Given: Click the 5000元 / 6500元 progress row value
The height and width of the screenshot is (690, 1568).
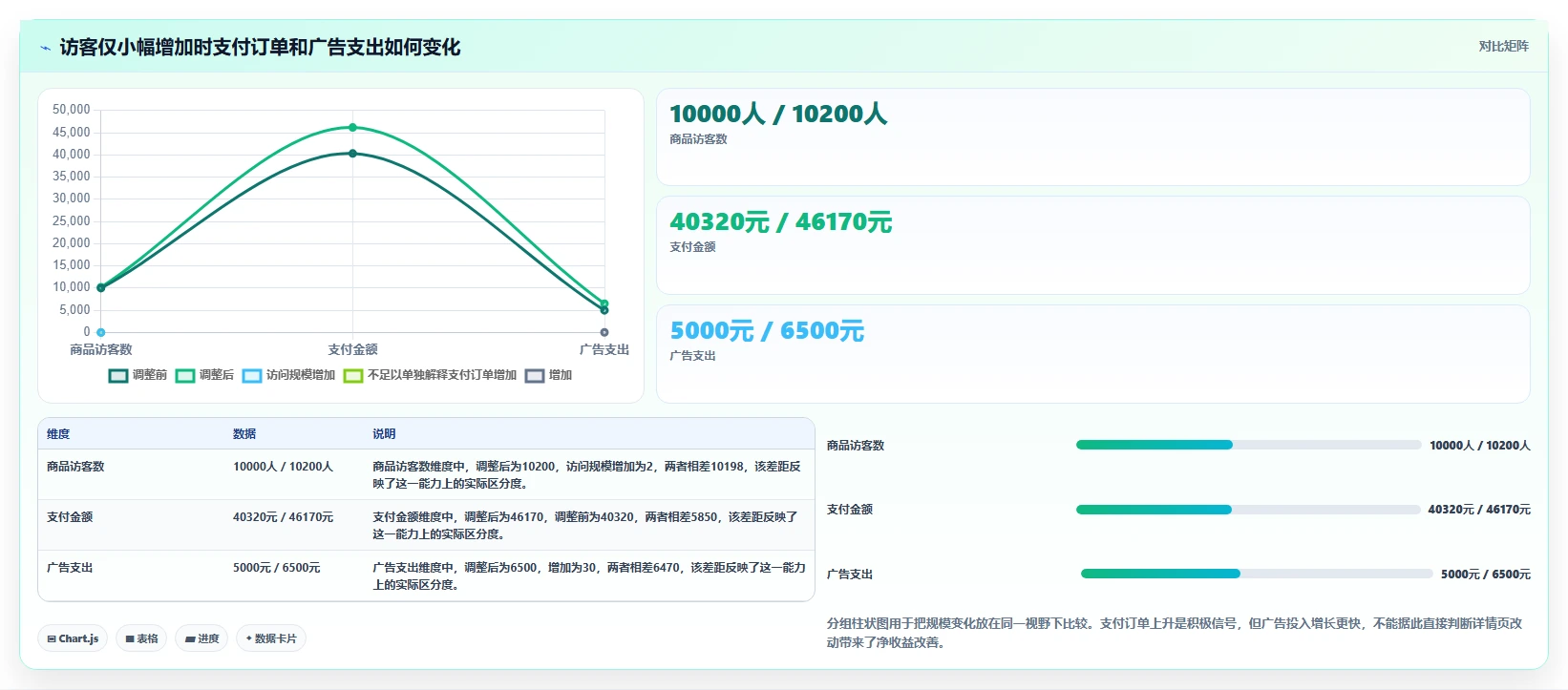Looking at the screenshot, I should [1485, 575].
